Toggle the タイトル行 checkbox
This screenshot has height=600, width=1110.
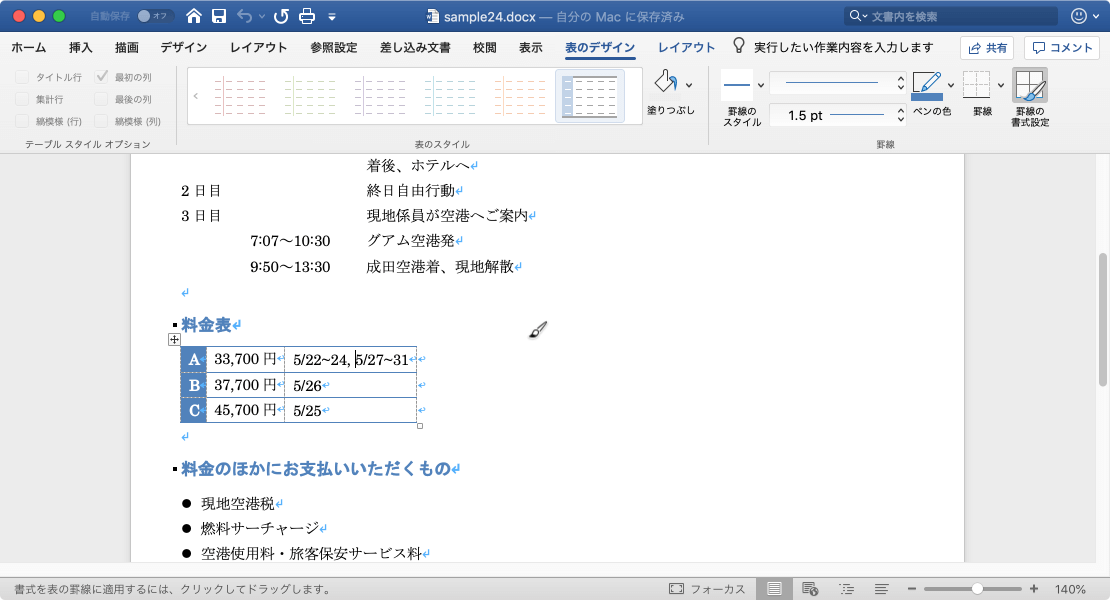point(22,77)
